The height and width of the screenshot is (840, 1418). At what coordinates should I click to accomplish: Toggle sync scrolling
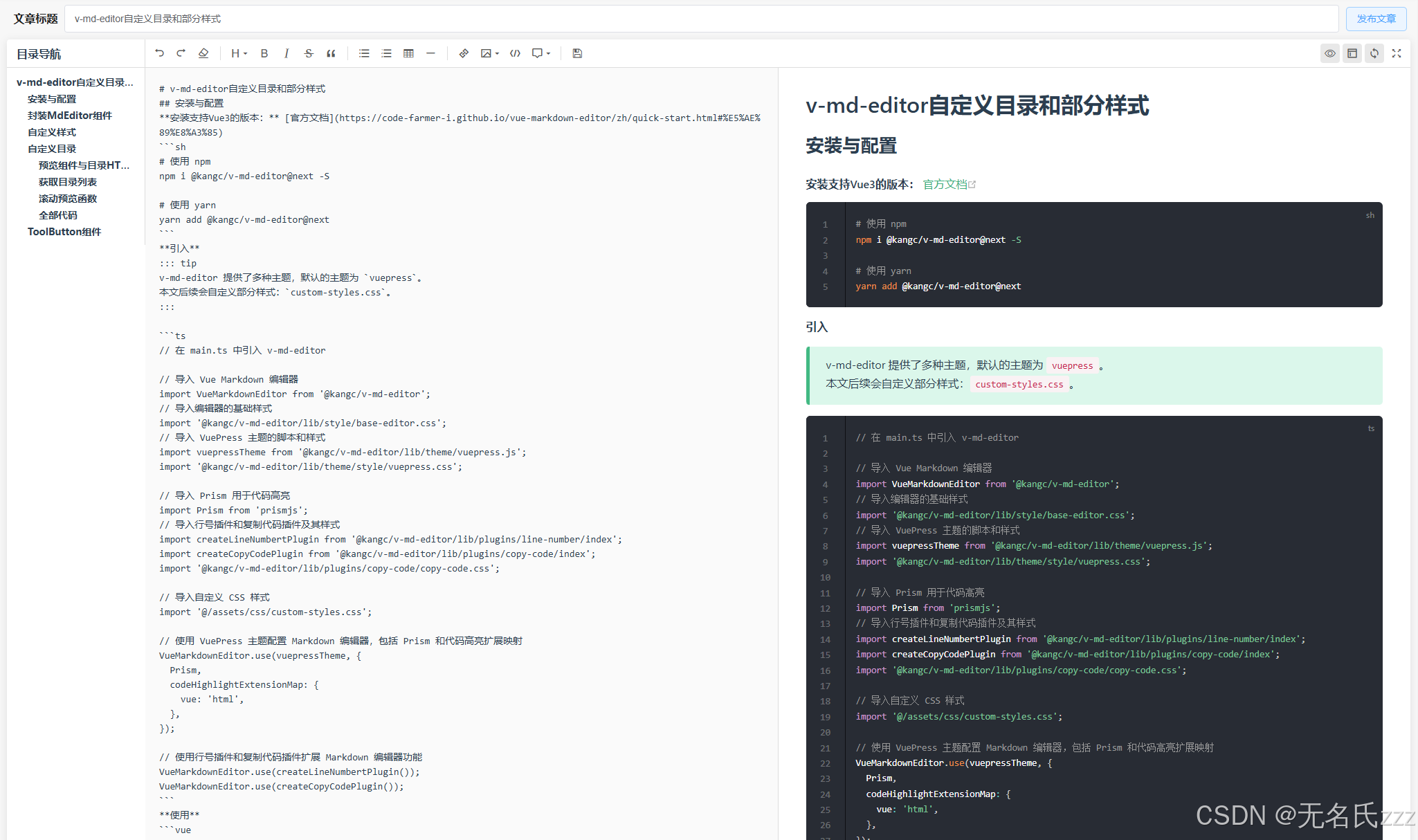tap(1374, 53)
